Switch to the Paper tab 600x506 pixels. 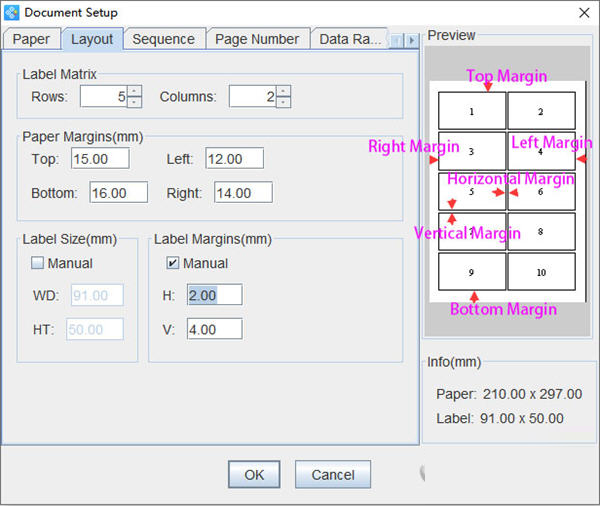(31, 39)
